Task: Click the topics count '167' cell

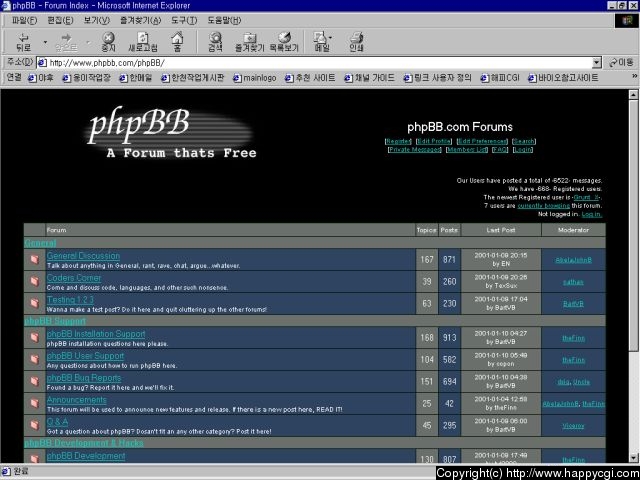Action: [x=427, y=260]
